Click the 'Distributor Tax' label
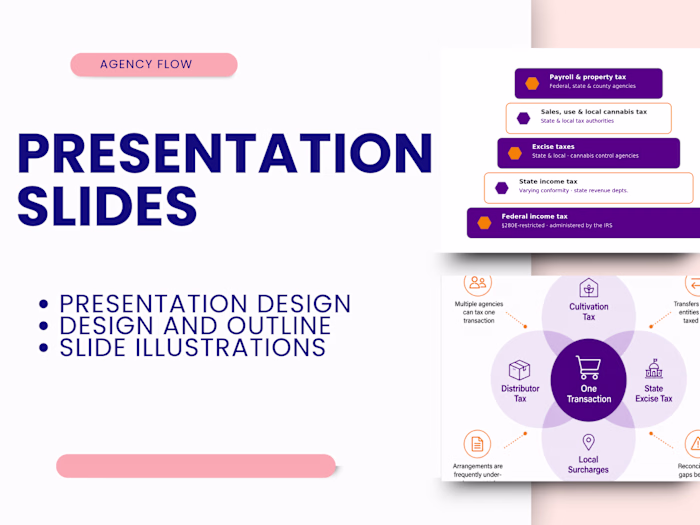Image resolution: width=700 pixels, height=525 pixels. click(520, 393)
